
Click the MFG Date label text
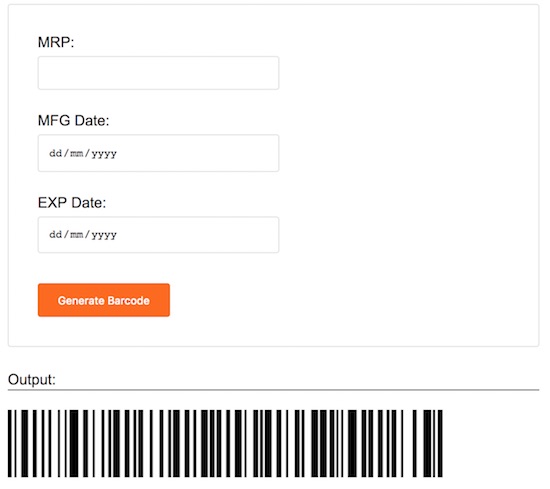(73, 121)
